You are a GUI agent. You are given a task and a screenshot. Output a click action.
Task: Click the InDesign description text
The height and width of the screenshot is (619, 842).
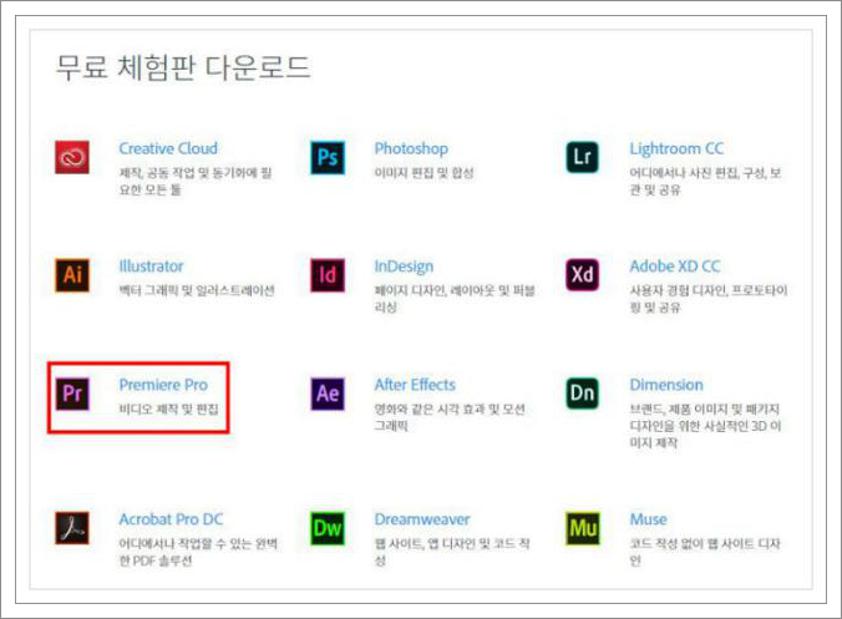click(x=454, y=299)
